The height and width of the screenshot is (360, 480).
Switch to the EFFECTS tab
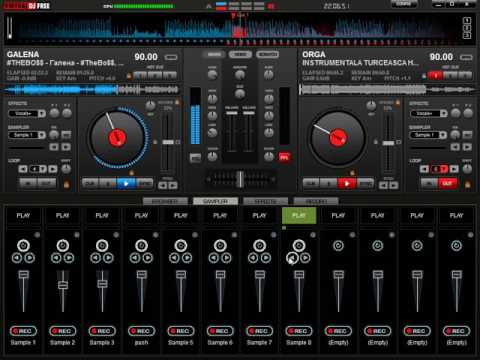(265, 201)
